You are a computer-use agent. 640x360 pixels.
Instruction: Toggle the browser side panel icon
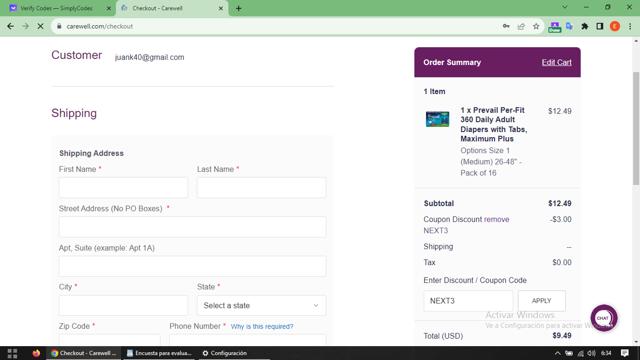600,26
